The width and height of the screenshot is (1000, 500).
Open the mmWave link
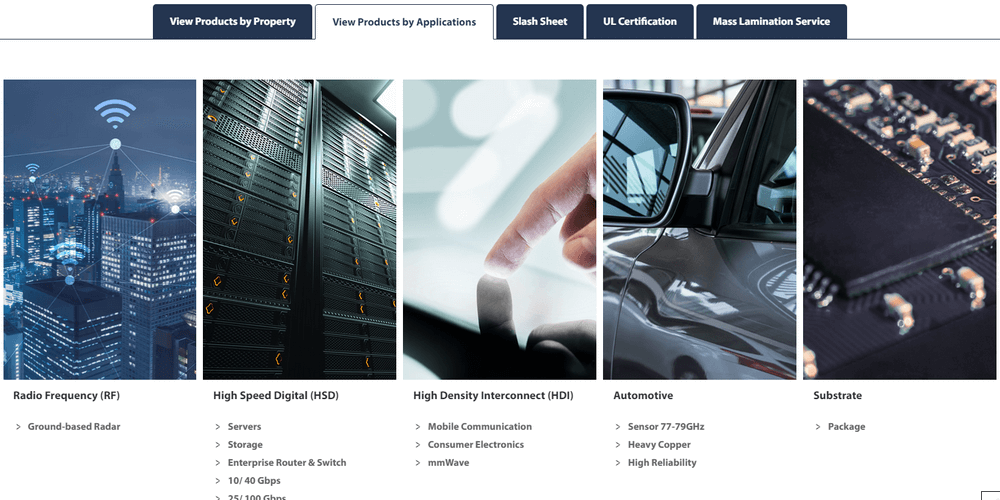(x=448, y=462)
